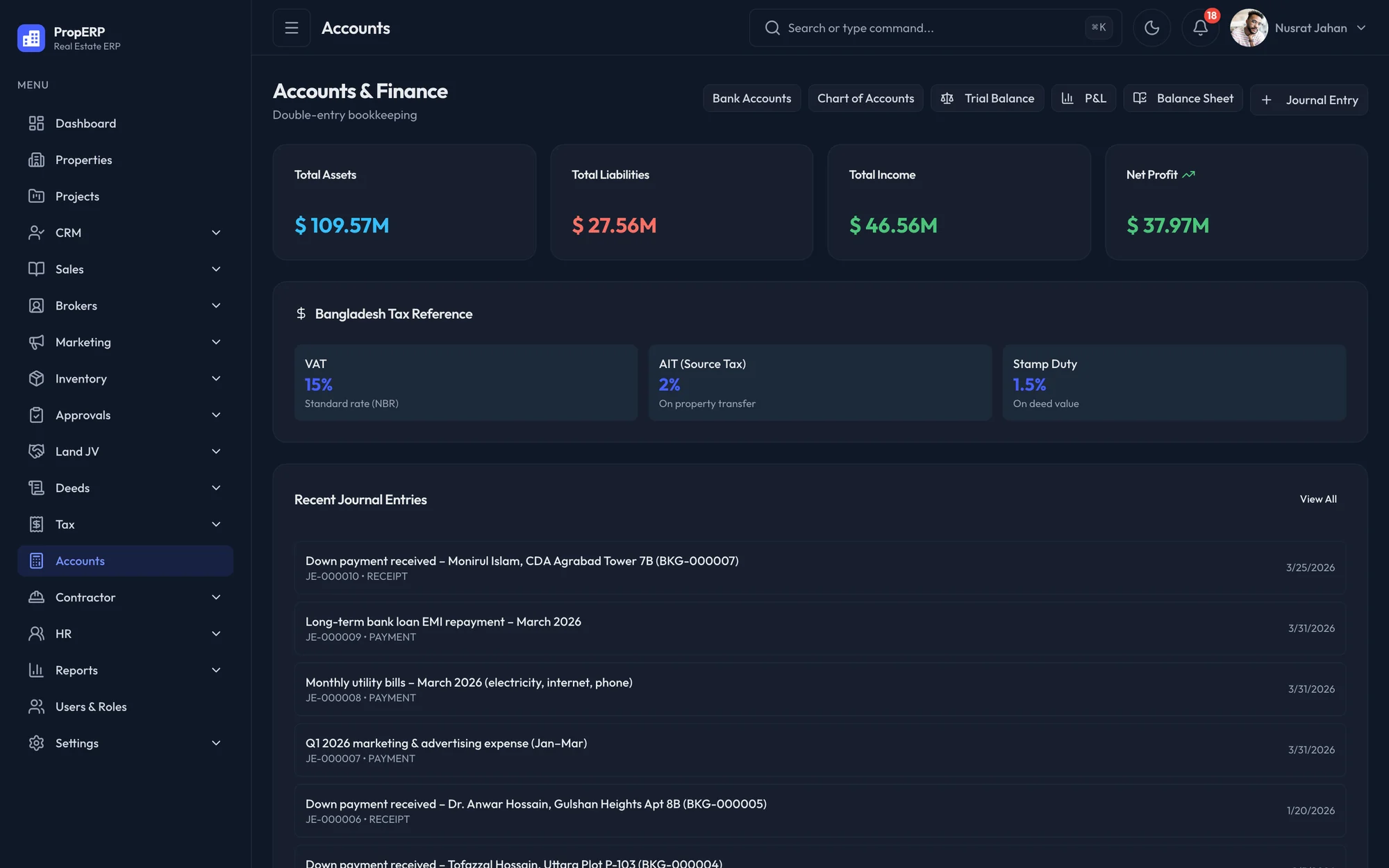Open Monthly utility bills March 2026 entry
Image resolution: width=1389 pixels, height=868 pixels.
click(x=820, y=689)
